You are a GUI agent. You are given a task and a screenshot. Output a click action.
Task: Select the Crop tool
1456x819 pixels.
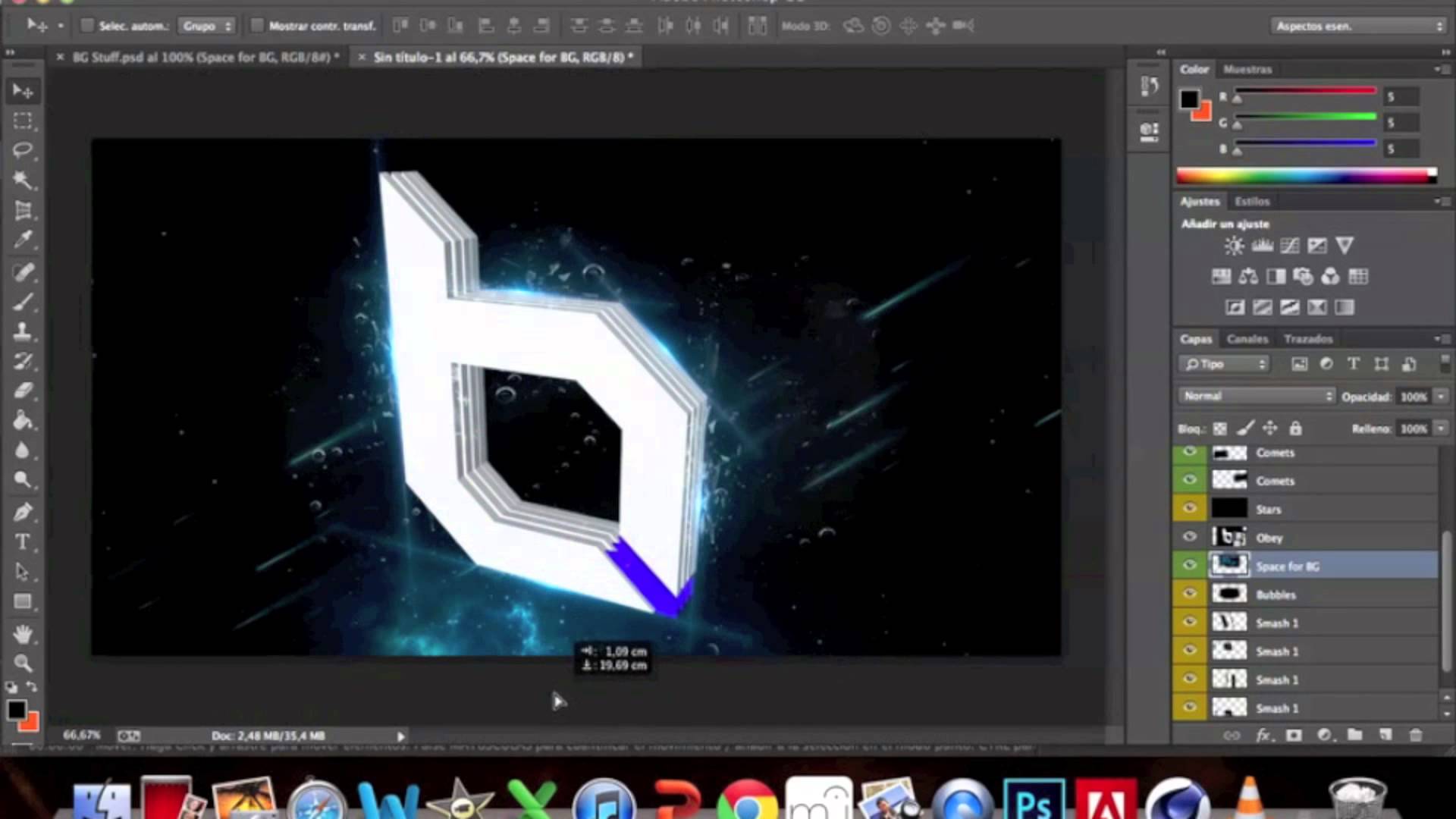(x=23, y=211)
